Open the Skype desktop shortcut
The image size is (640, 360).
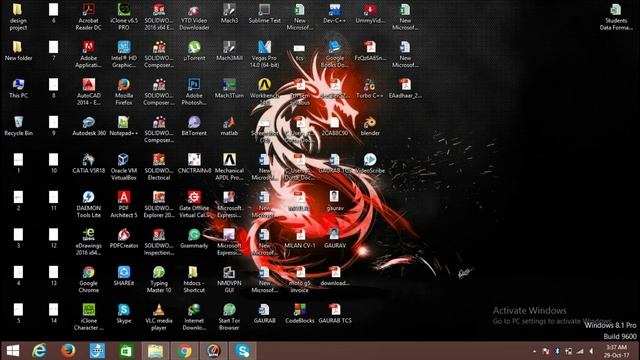click(124, 313)
